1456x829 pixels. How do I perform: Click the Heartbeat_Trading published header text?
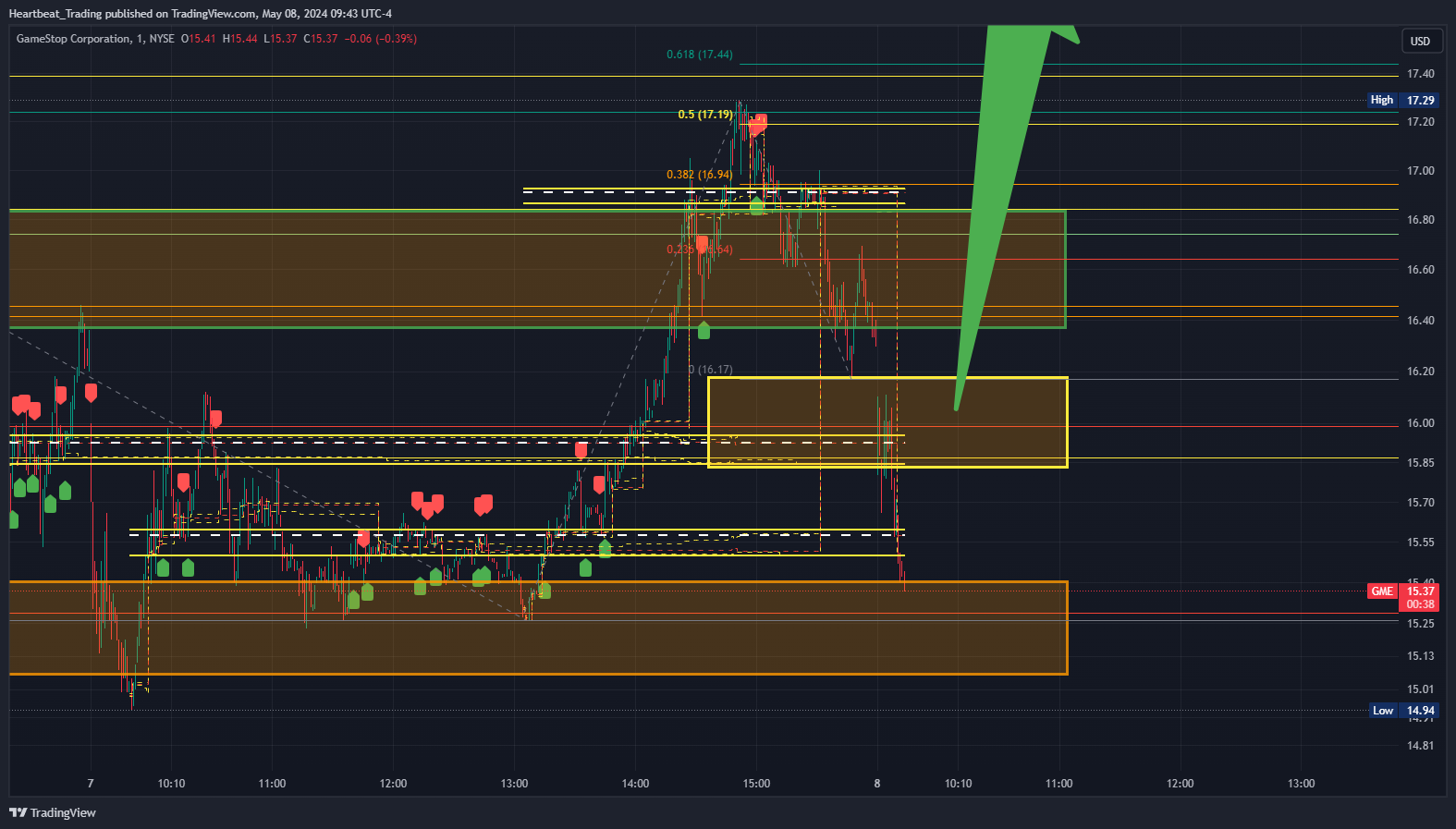(x=200, y=13)
